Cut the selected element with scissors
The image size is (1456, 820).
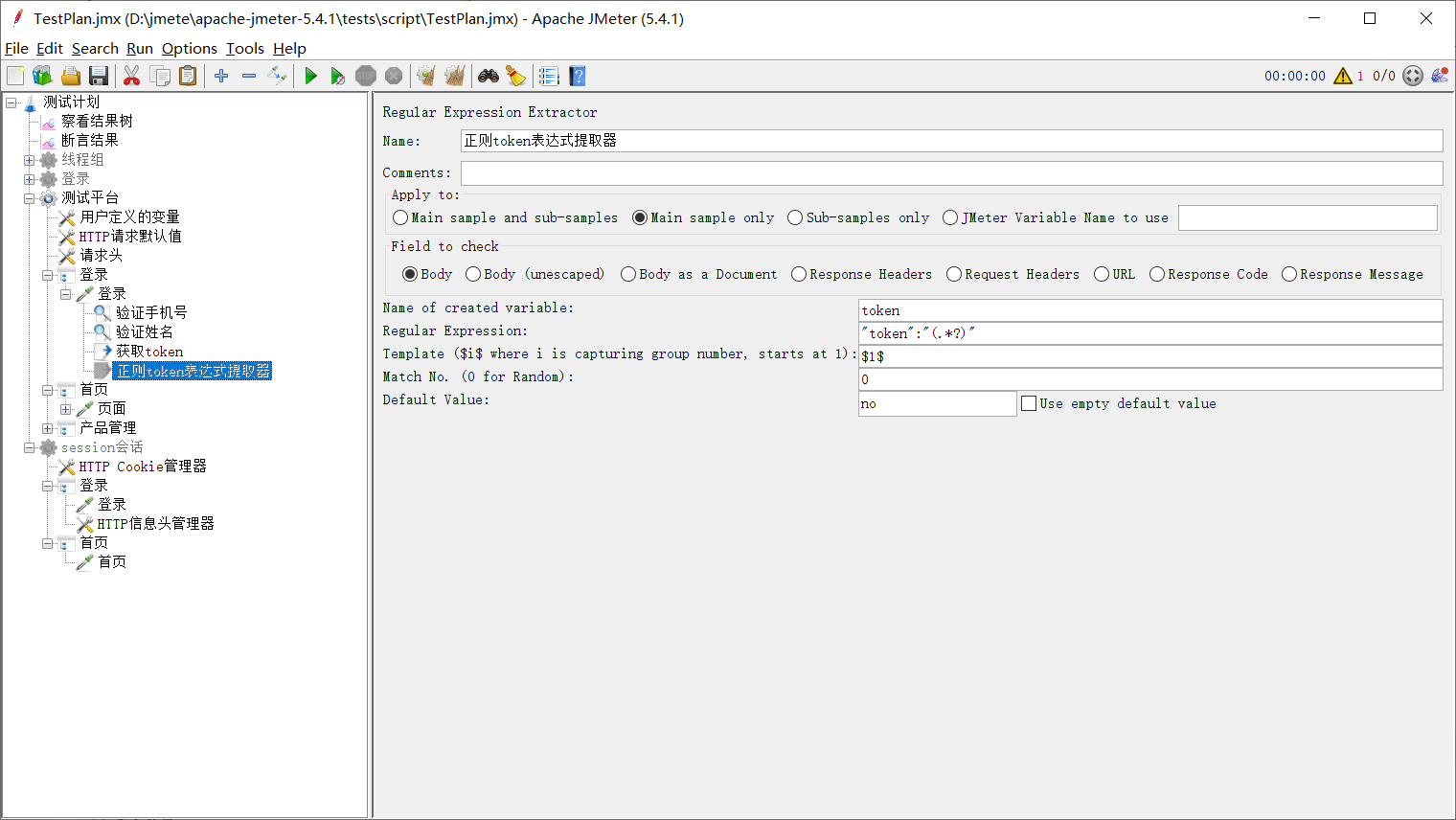click(x=132, y=76)
